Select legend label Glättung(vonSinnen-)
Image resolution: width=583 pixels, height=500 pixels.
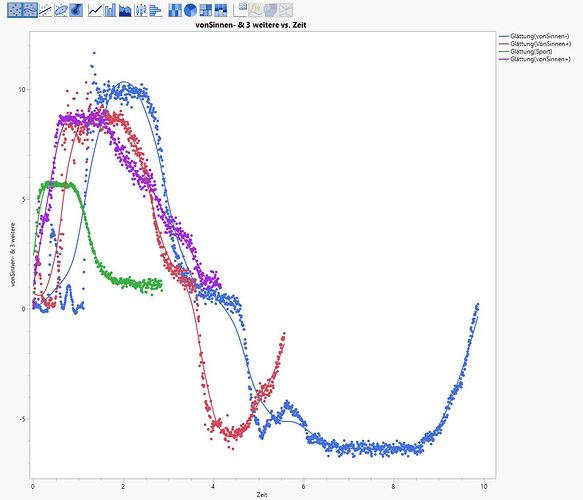click(x=539, y=36)
